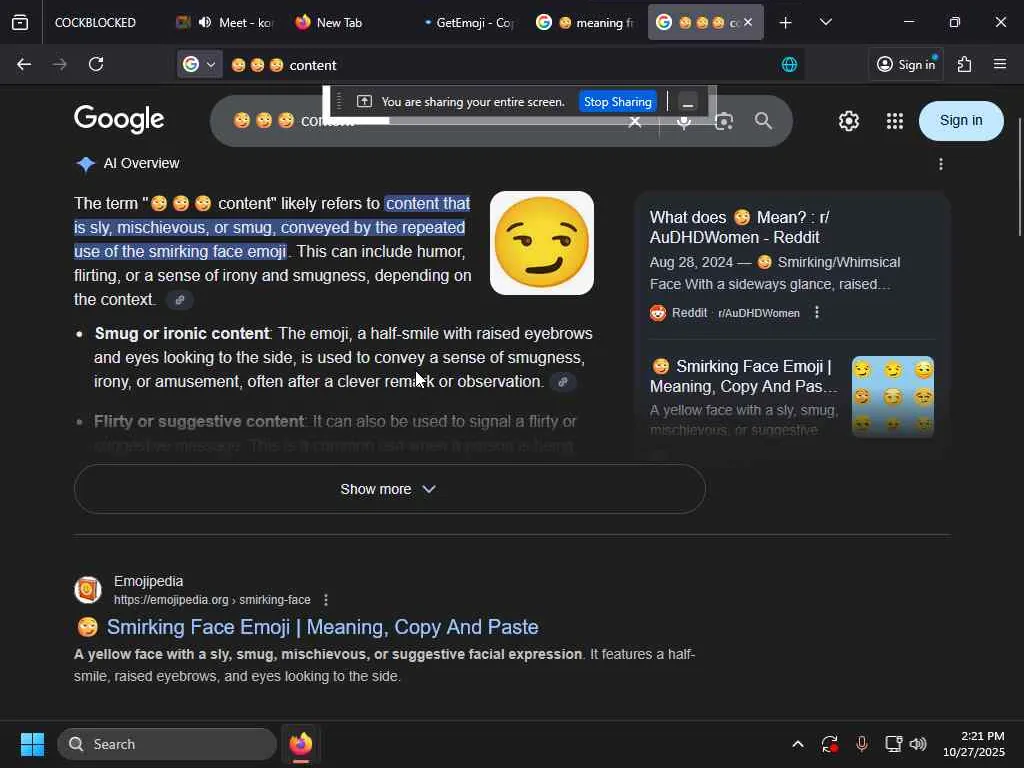Open the Google logo homepage link
1024x768 pixels.
(x=119, y=120)
